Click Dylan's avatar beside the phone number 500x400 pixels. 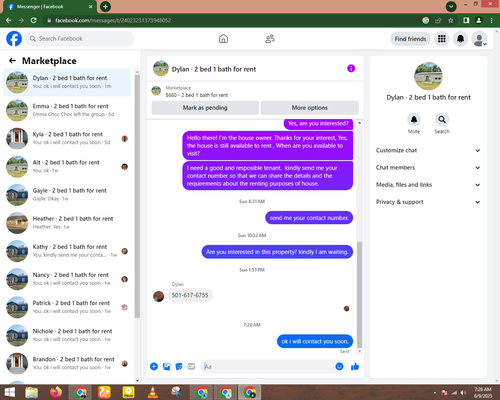pos(158,296)
